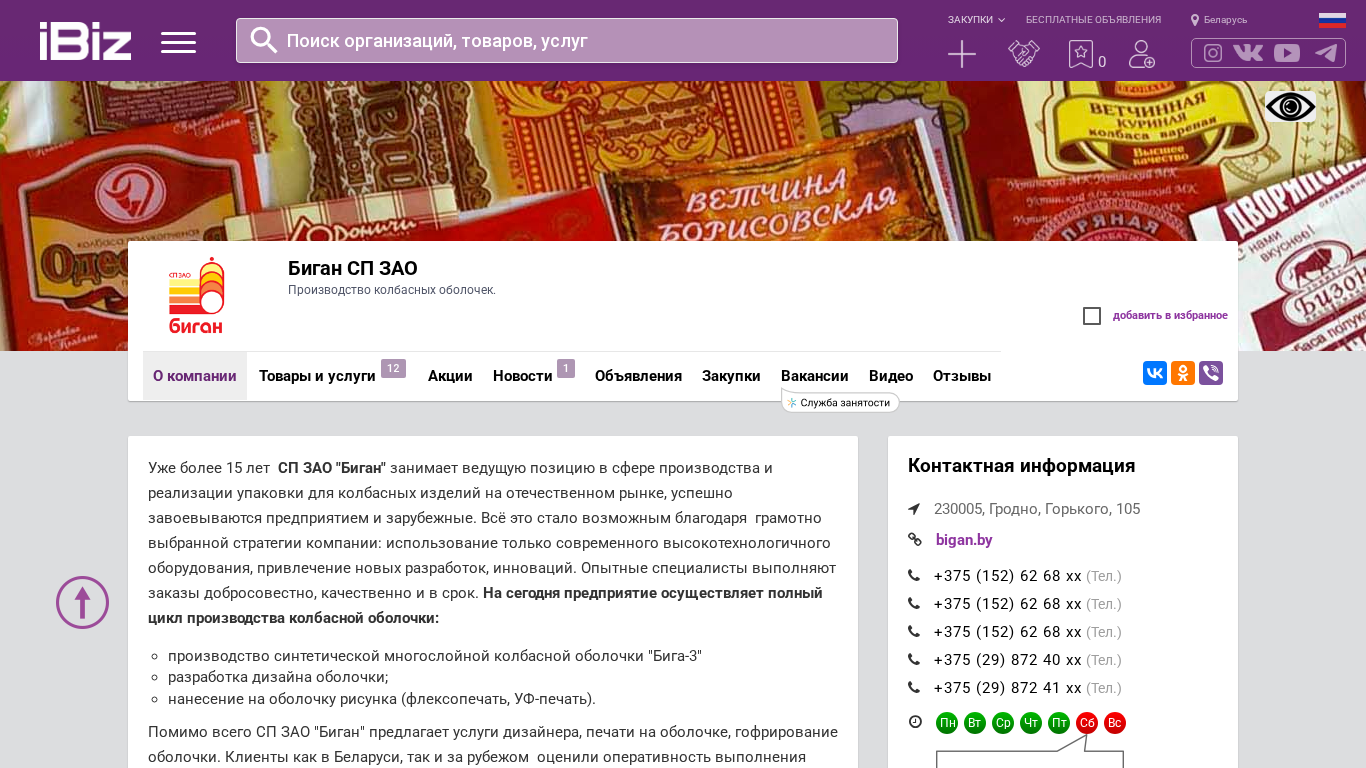The width and height of the screenshot is (1366, 768).
Task: Open the handshake partners icon
Action: pos(1024,54)
